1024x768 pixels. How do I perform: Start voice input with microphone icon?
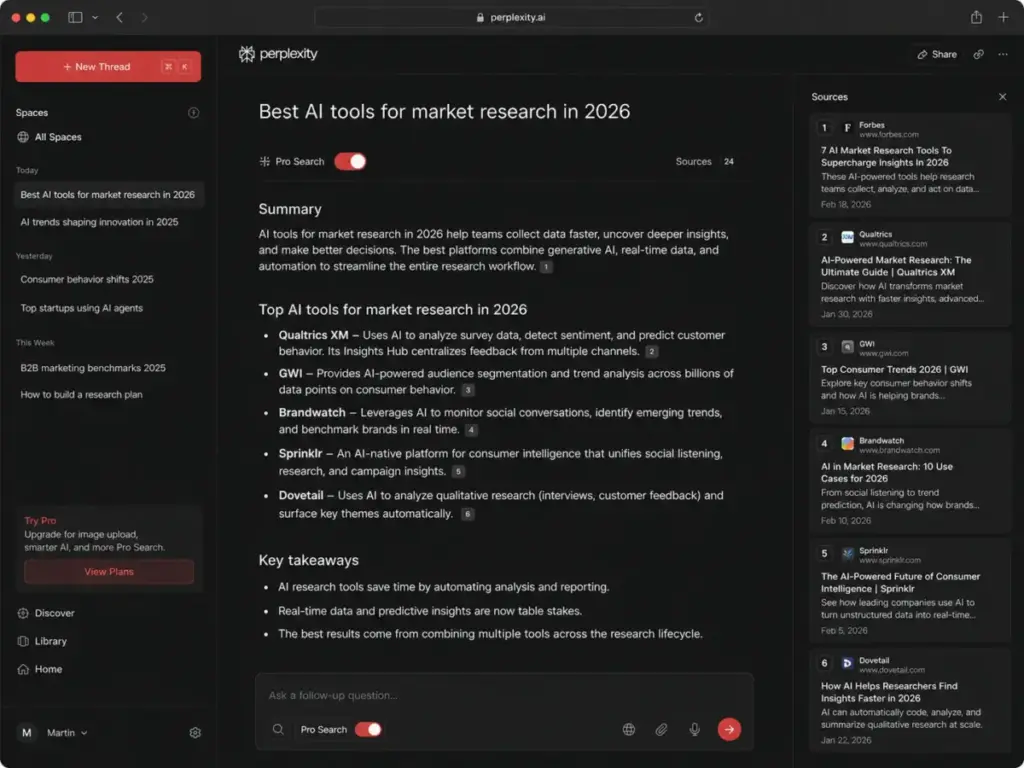pyautogui.click(x=694, y=729)
